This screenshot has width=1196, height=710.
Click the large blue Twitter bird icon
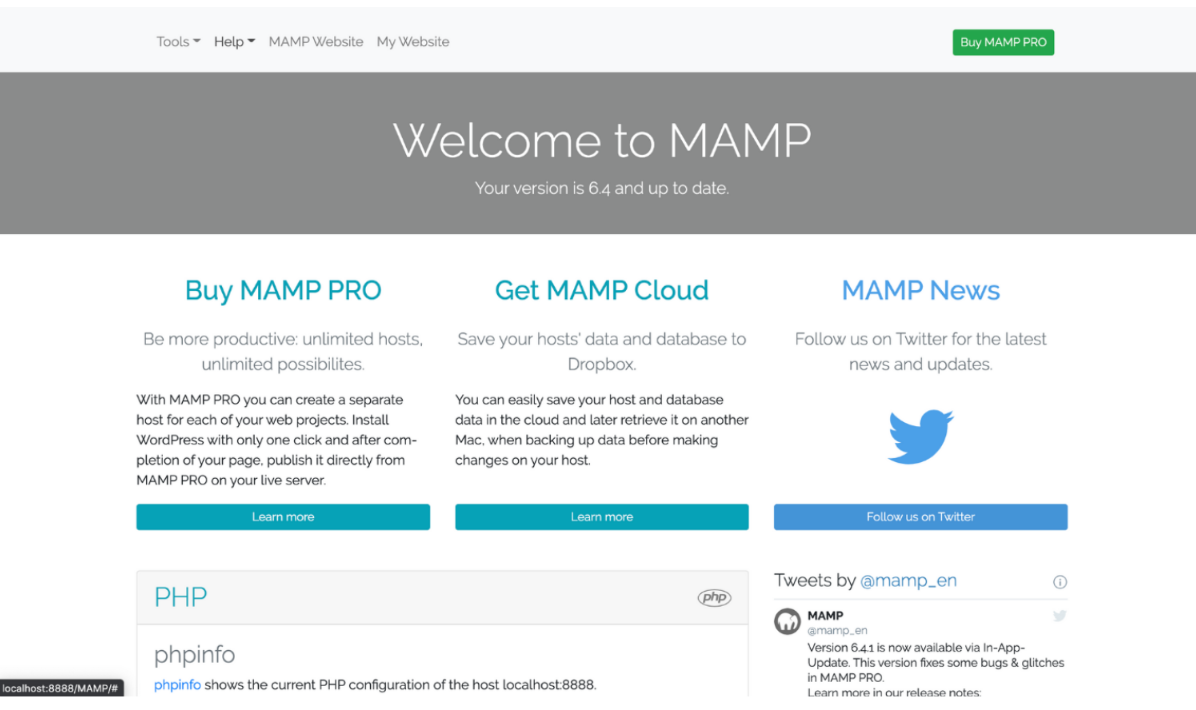(x=921, y=436)
